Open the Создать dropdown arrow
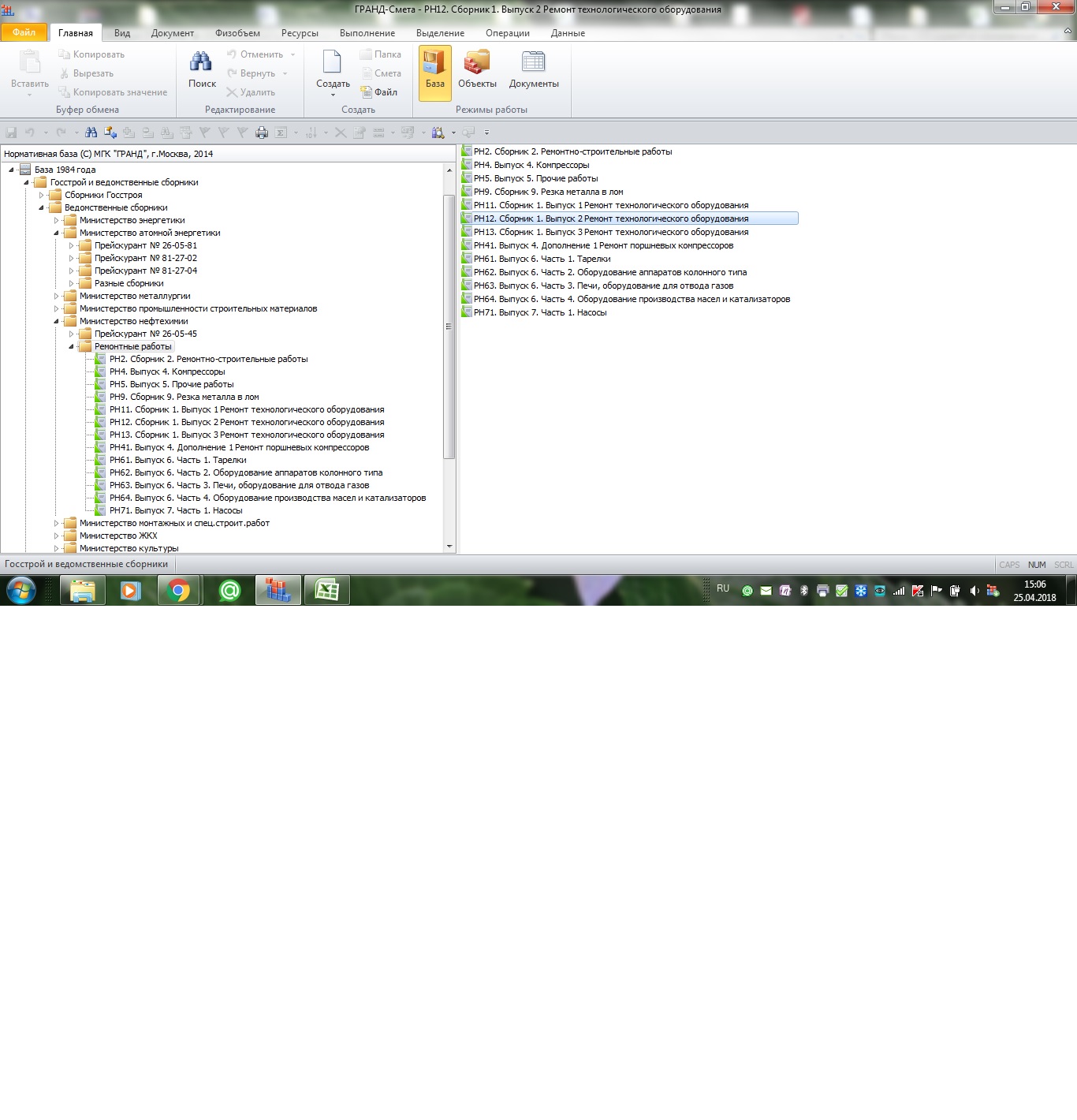Screen dimensions: 1077x1120 [x=333, y=95]
